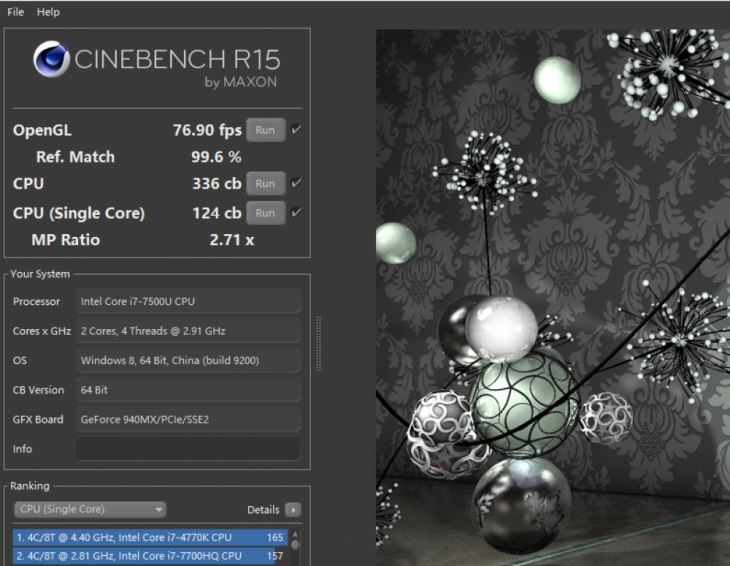The width and height of the screenshot is (730, 566).
Task: Open the Help menu
Action: point(48,12)
